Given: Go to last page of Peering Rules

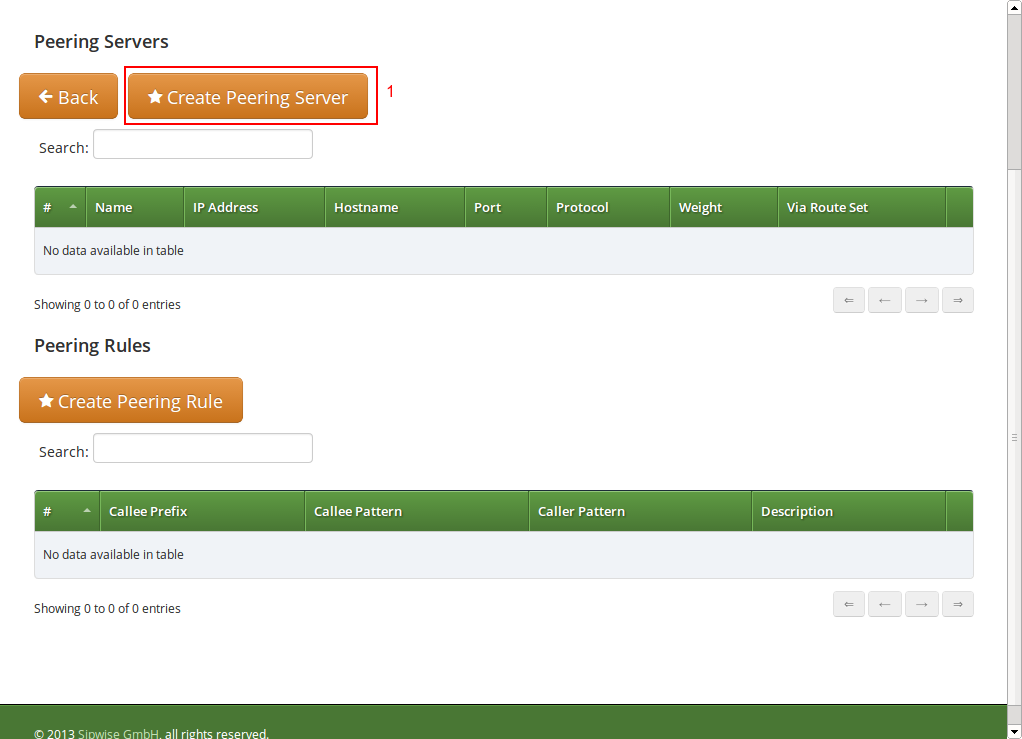Looking at the screenshot, I should tap(957, 604).
